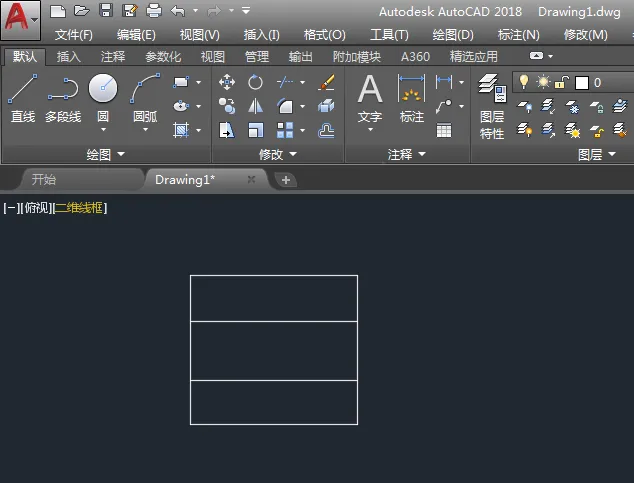634x483 pixels.
Task: Expand the Hatch tool dropdown arrow
Action: click(x=199, y=131)
